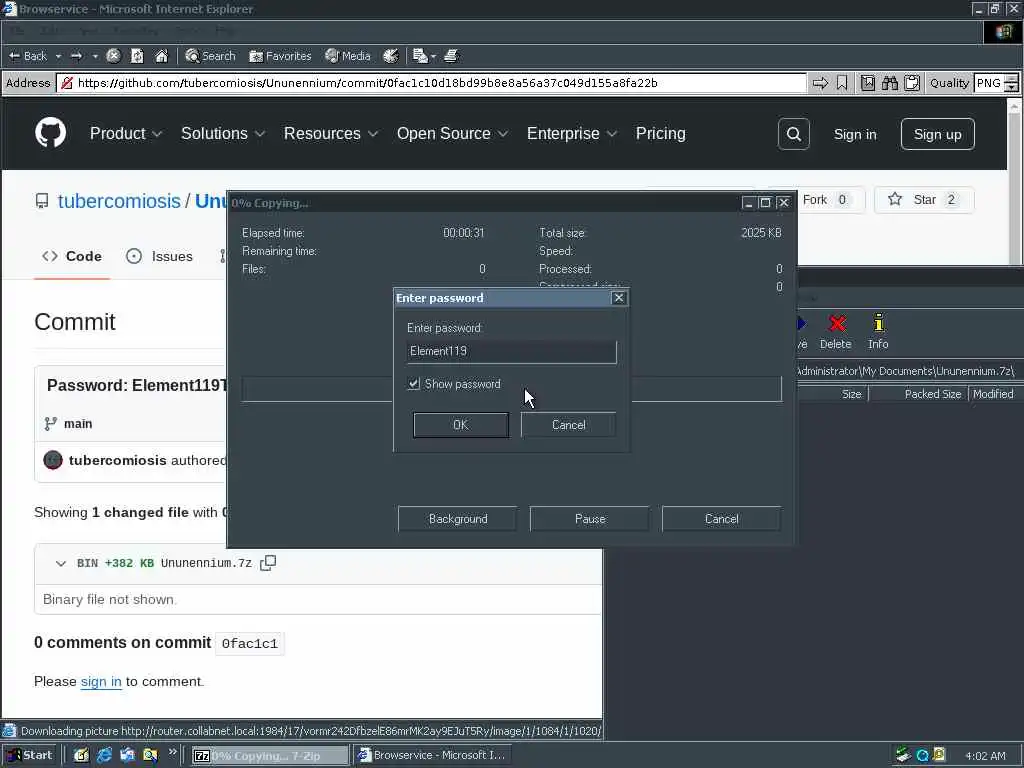Viewport: 1024px width, 768px height.
Task: Open the Favorites toolbar button
Action: 280,56
